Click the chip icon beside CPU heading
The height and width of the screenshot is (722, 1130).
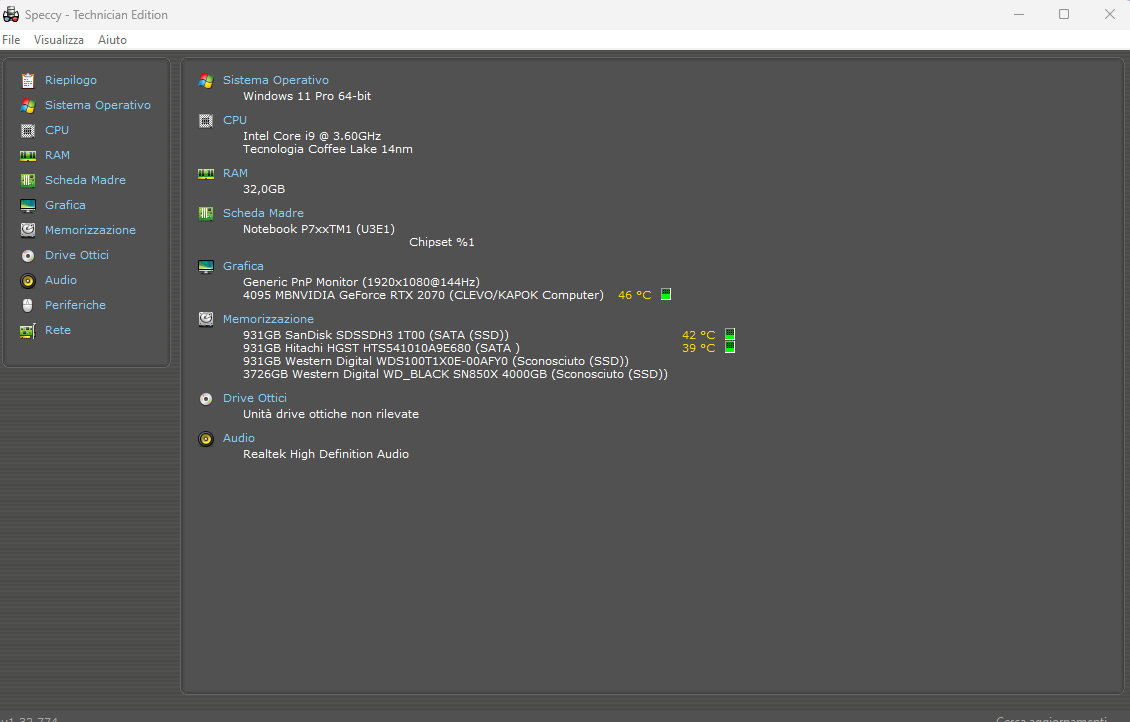206,120
